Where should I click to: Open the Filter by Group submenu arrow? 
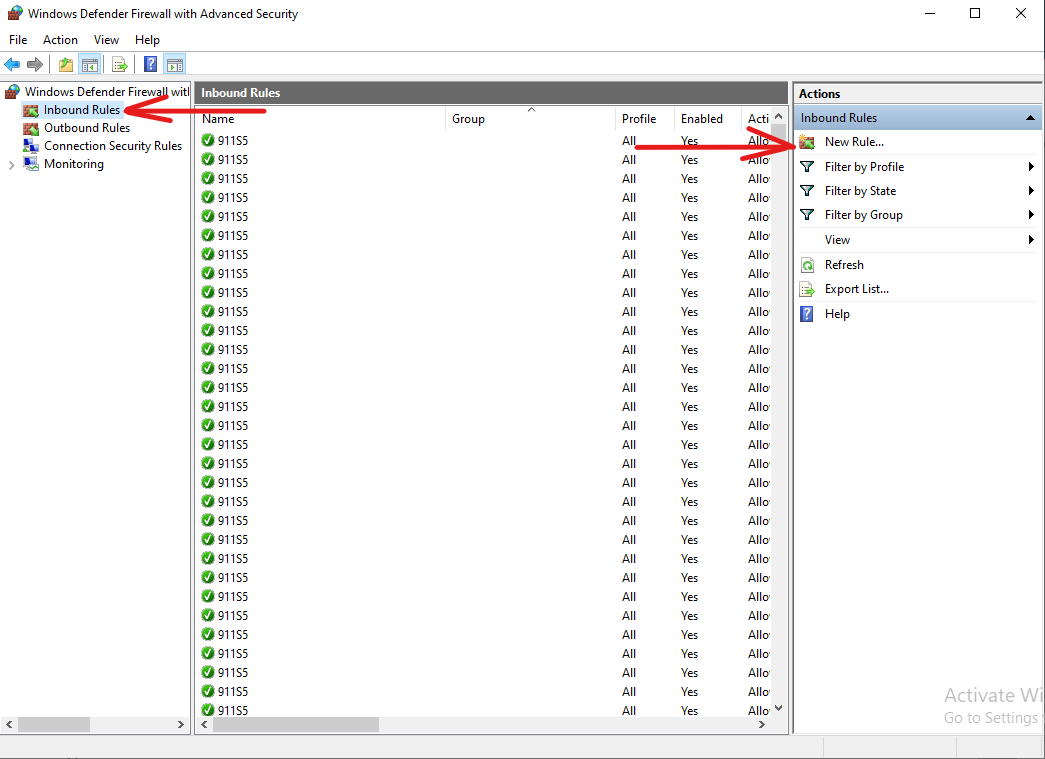pos(1031,215)
